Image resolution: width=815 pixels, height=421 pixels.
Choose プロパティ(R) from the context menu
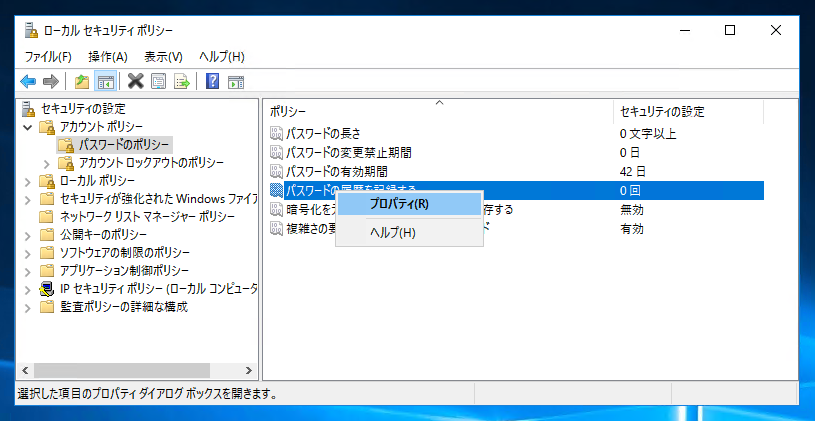pos(410,204)
